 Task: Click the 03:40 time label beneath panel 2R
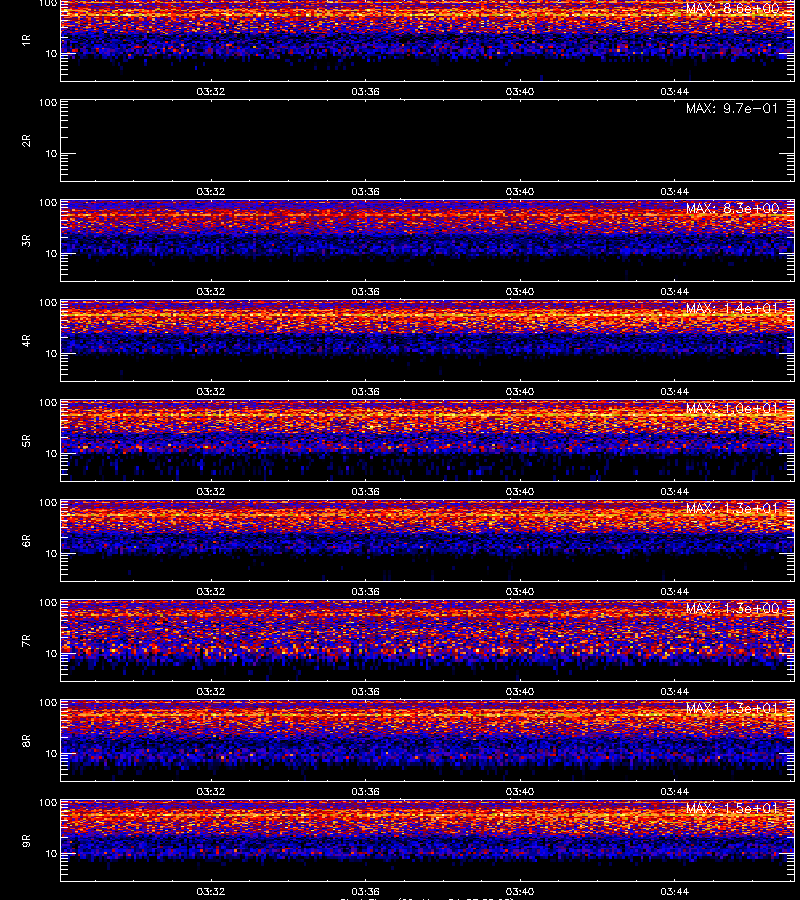520,192
